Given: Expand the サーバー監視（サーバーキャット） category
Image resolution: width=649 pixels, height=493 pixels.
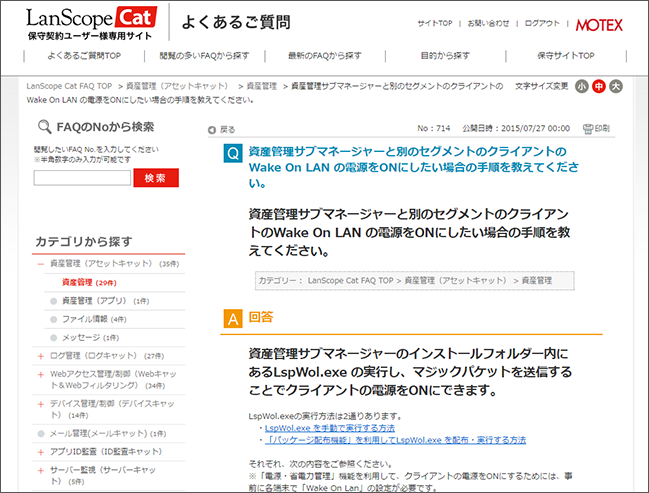Looking at the screenshot, I should (x=41, y=471).
